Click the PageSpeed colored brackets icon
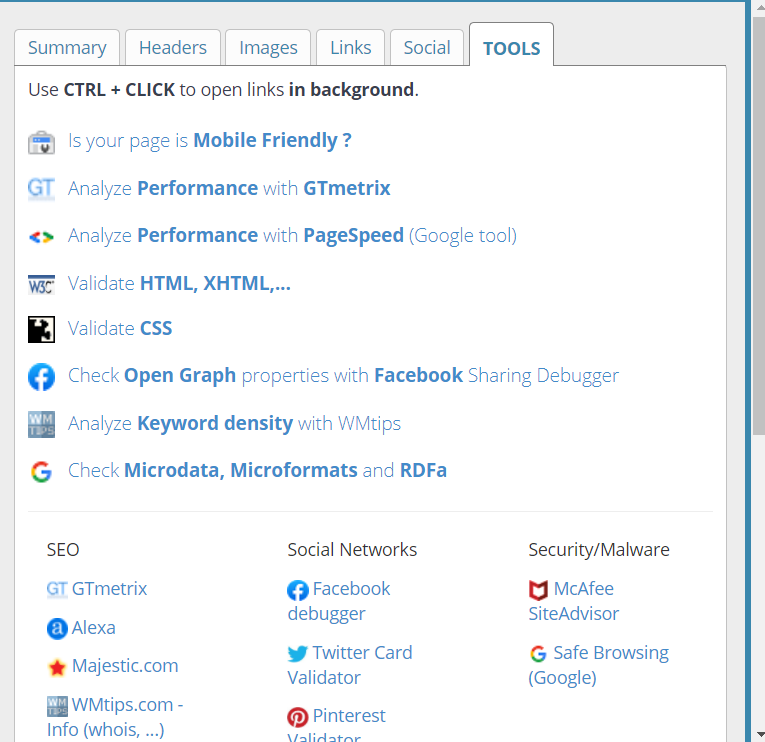This screenshot has height=742, width=765. click(41, 237)
